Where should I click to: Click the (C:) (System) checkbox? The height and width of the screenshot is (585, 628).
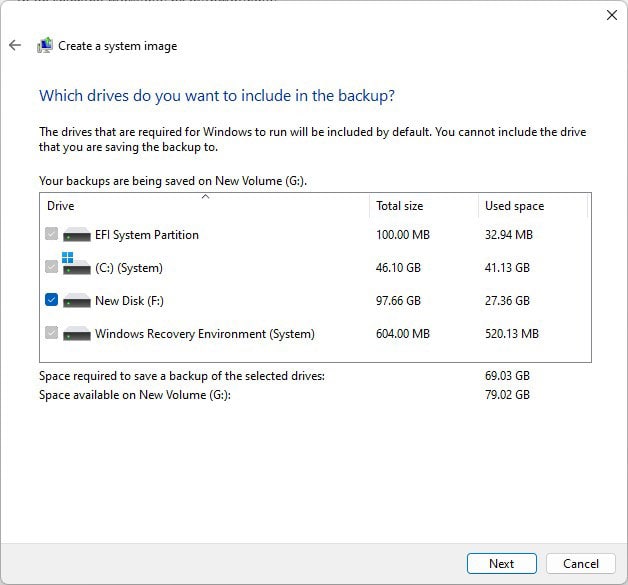pyautogui.click(x=51, y=267)
